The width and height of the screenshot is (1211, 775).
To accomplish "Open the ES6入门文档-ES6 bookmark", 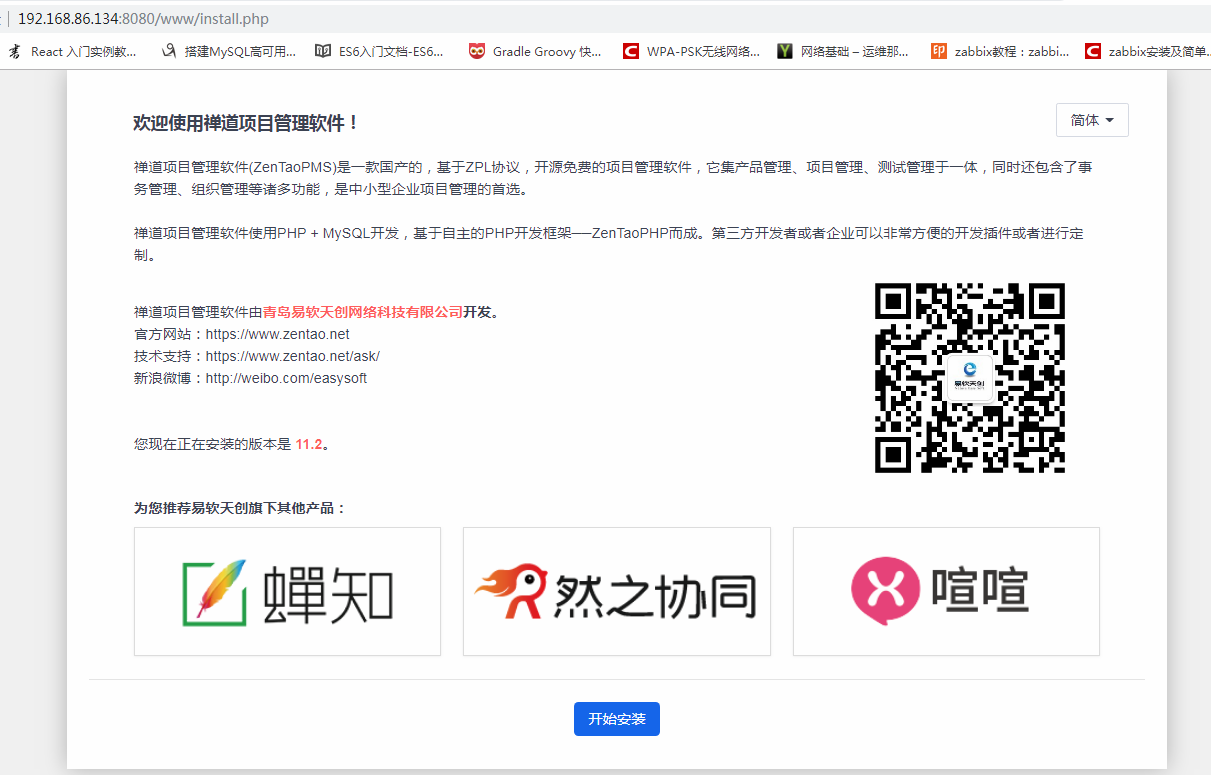I will tap(380, 51).
